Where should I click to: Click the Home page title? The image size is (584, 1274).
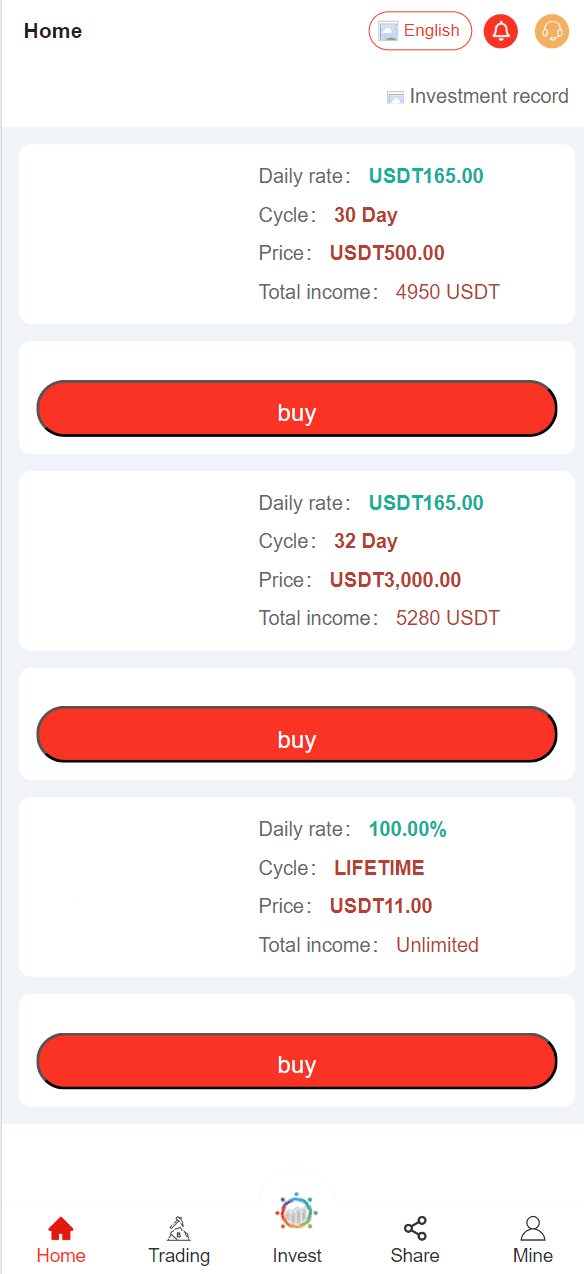[53, 31]
